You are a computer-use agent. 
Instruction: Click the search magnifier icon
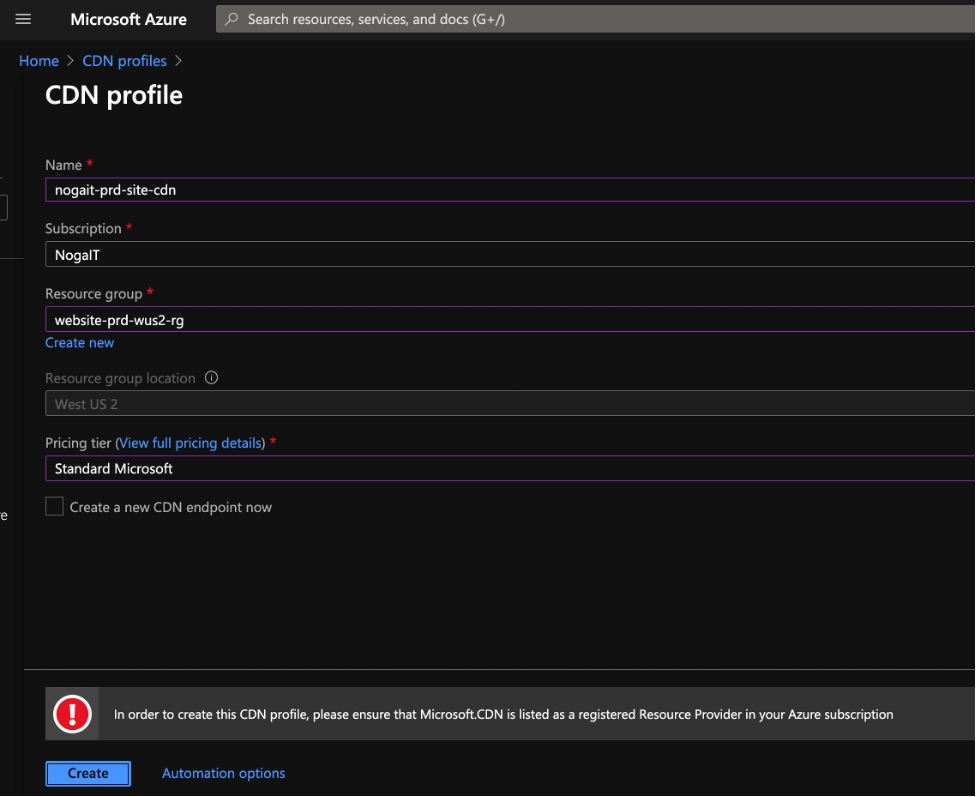point(231,19)
